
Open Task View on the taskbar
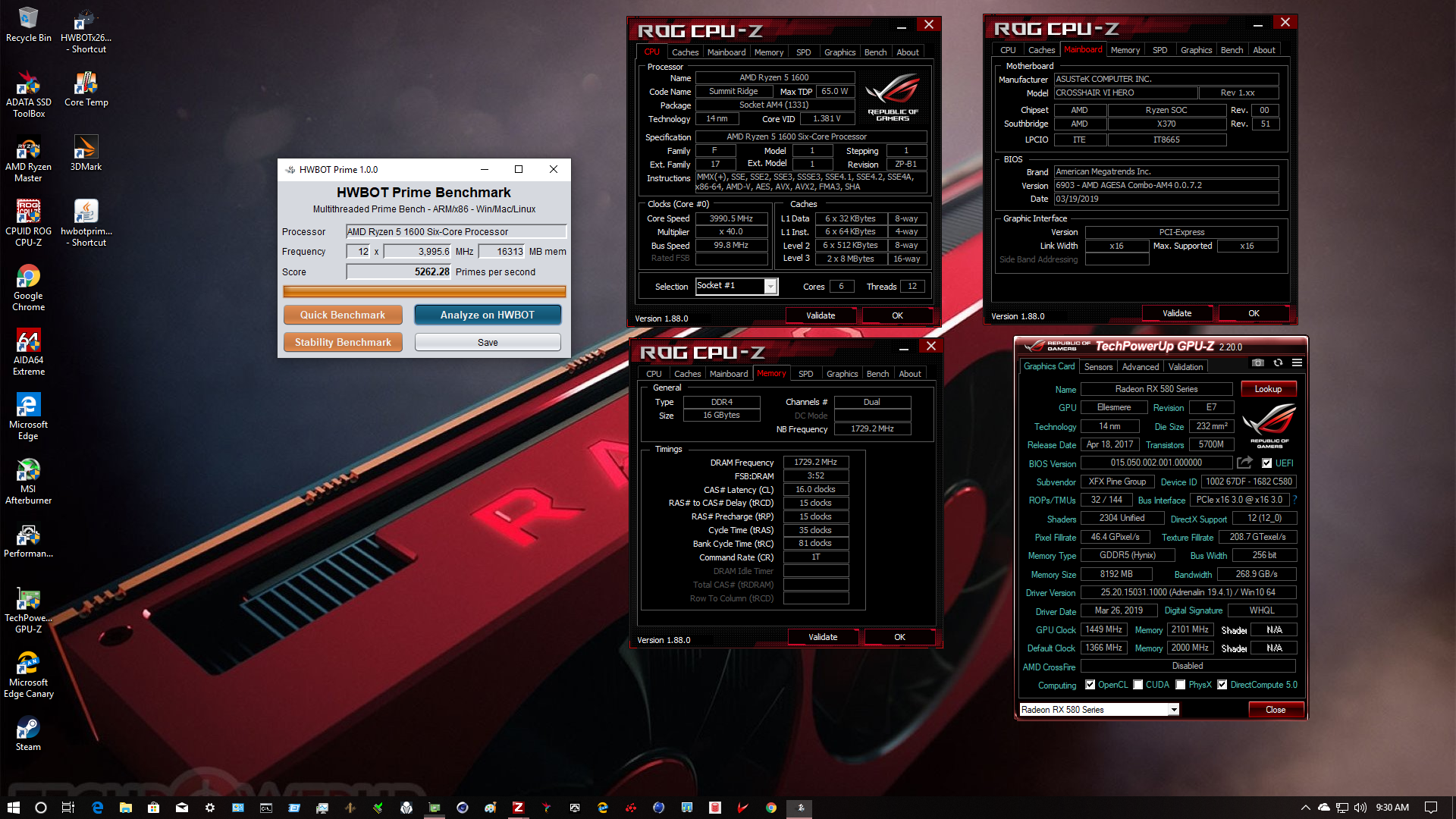click(68, 808)
